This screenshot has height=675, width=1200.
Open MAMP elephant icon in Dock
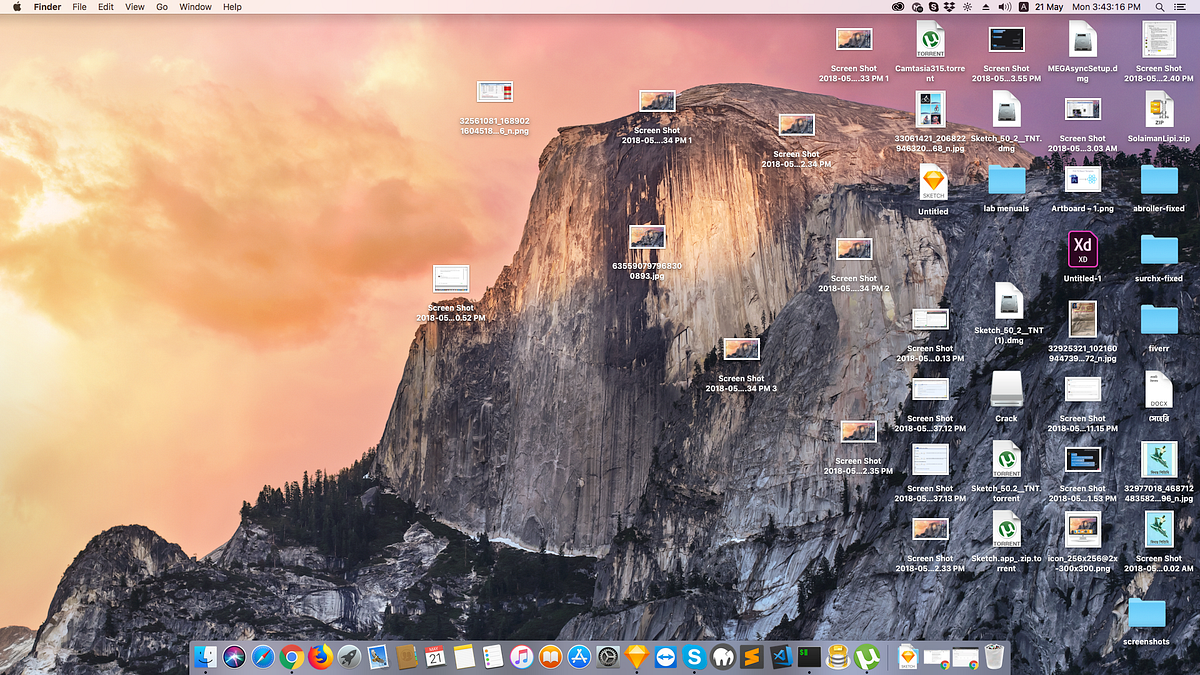[724, 657]
